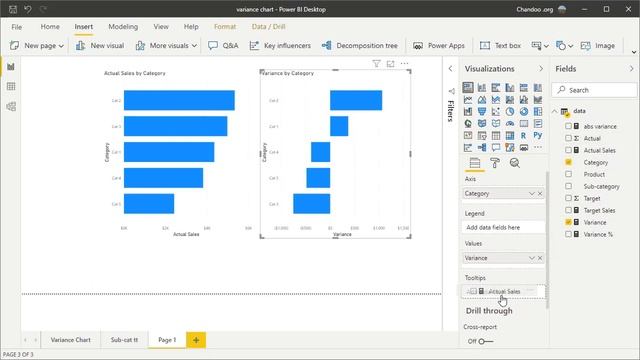Click the Save icon in title bar

[13, 9]
